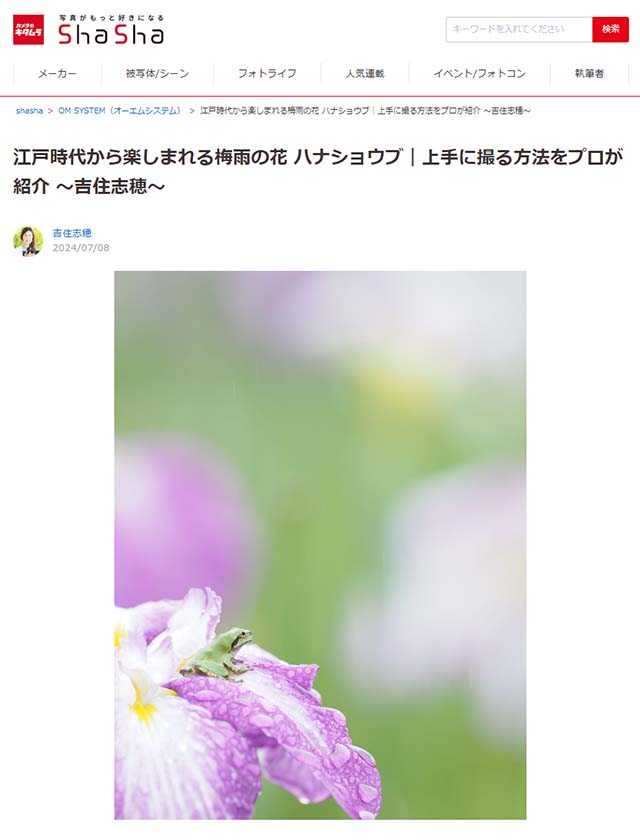640x840 pixels.
Task: Open the メーカー menu
Action: tap(57, 73)
